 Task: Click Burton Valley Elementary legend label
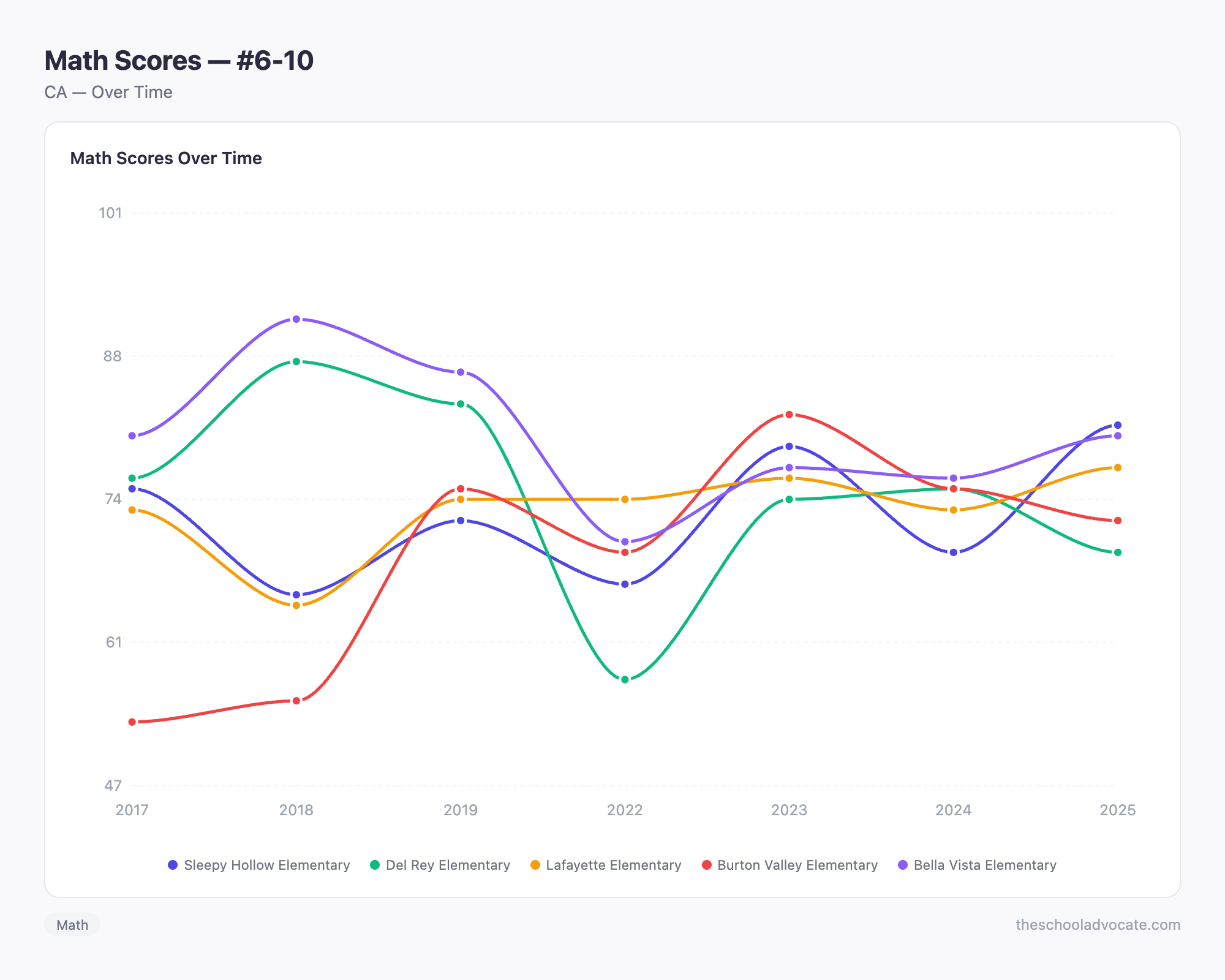pyautogui.click(x=797, y=865)
